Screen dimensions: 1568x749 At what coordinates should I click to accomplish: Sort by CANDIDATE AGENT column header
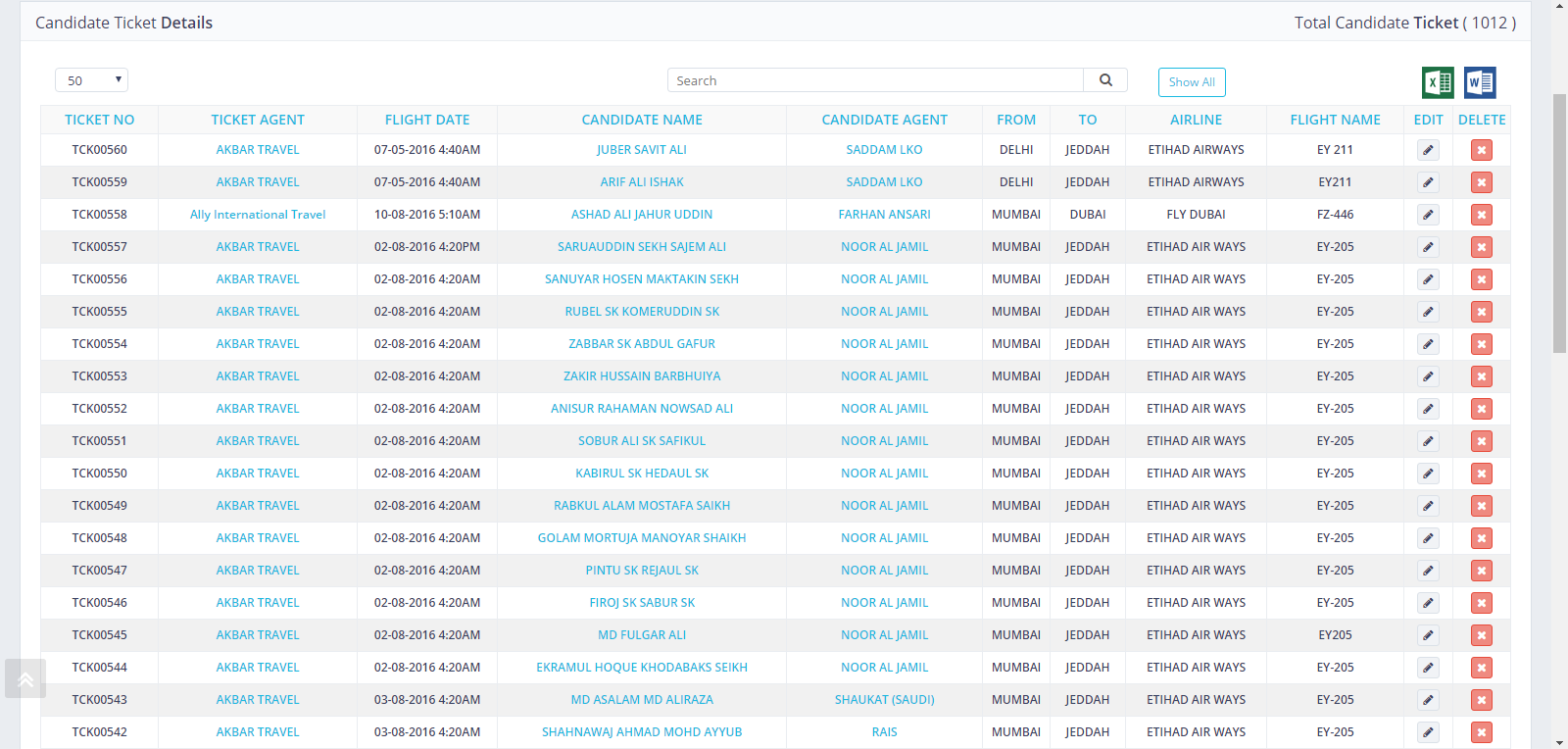[884, 120]
